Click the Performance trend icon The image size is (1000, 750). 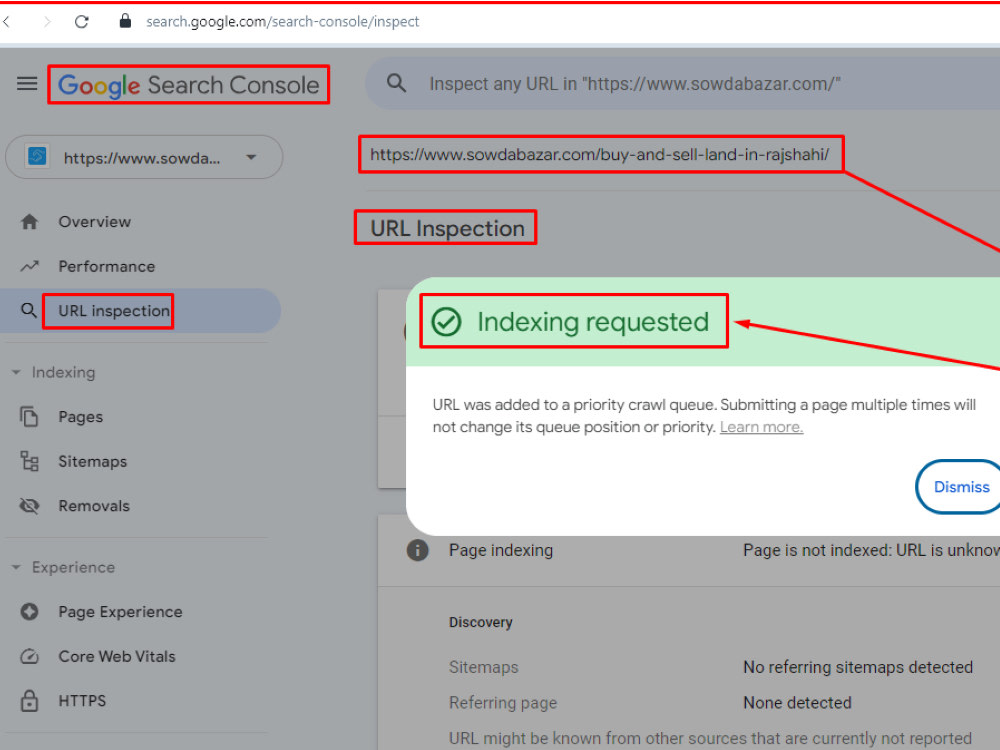[x=29, y=266]
